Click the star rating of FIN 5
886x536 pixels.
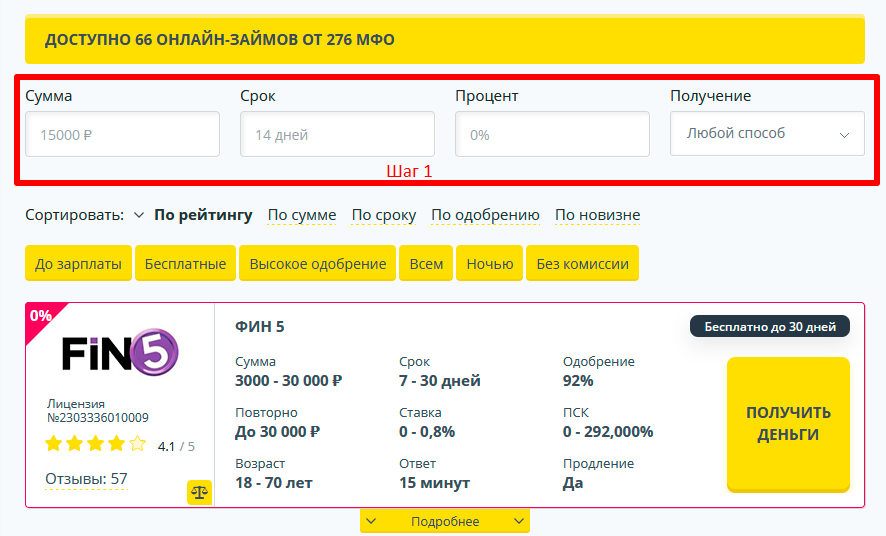click(96, 445)
